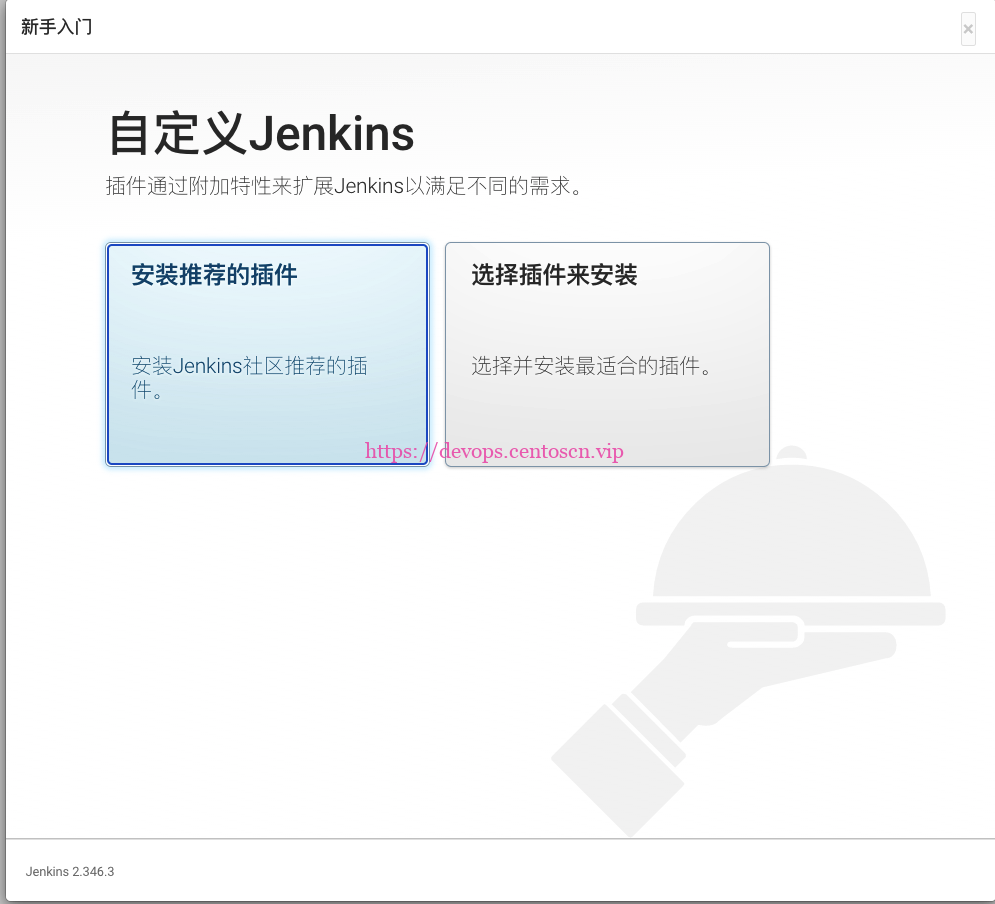Viewport: 995px width, 904px height.
Task: Click the Jenkins 2.346.3 version label
Action: [68, 871]
